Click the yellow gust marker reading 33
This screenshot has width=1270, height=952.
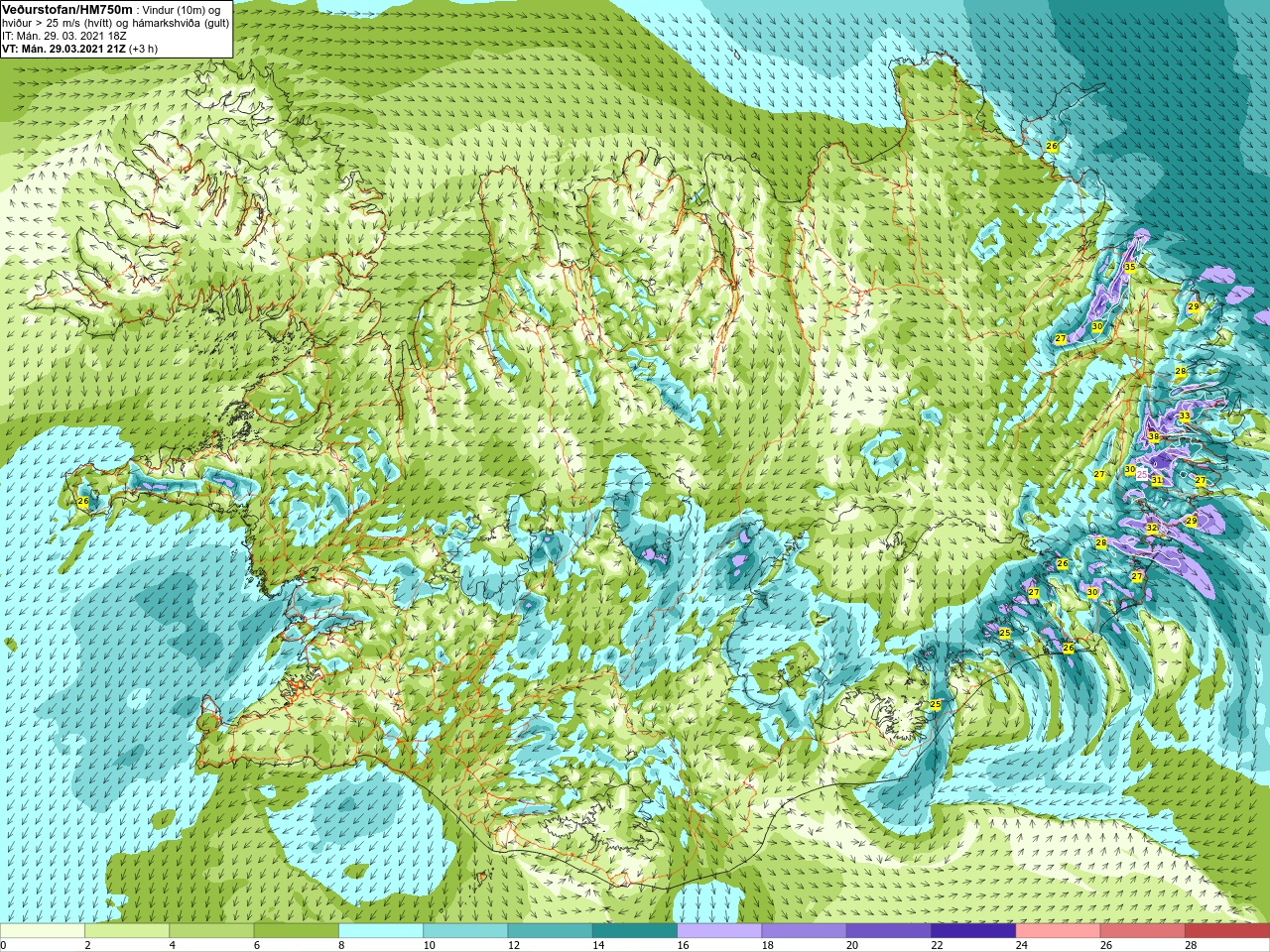pos(1184,416)
